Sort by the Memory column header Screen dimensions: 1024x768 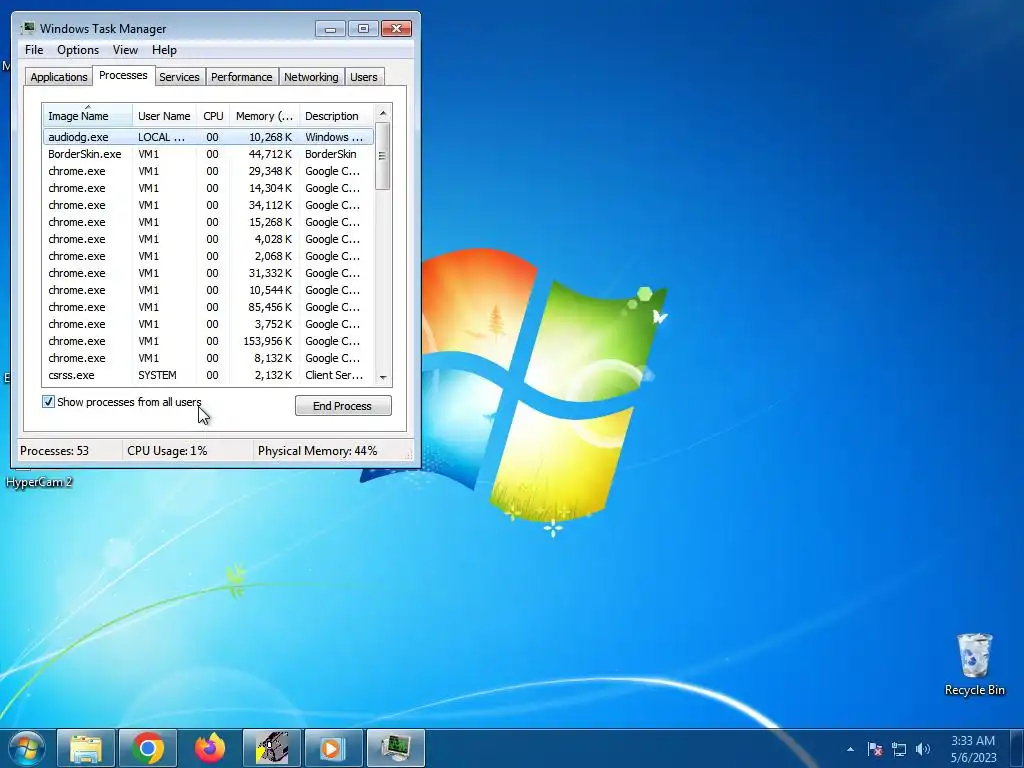[264, 116]
